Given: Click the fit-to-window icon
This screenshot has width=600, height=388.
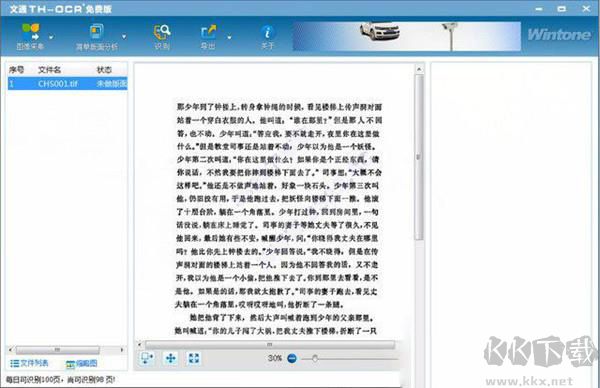Looking at the screenshot, I should [194, 359].
